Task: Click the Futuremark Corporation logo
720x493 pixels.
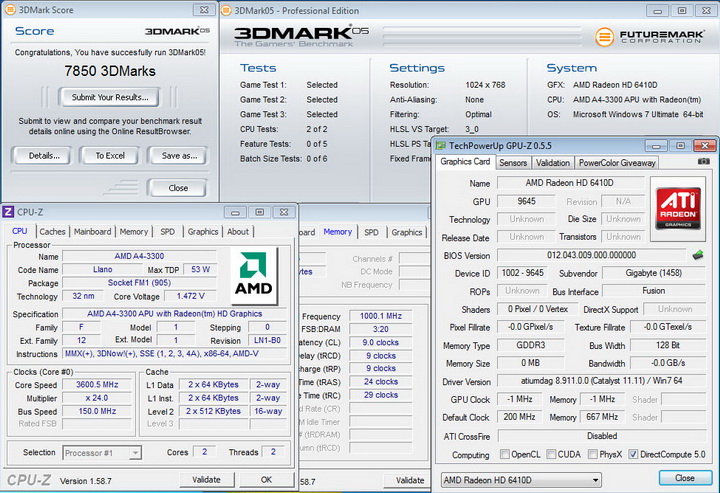Action: click(x=649, y=37)
